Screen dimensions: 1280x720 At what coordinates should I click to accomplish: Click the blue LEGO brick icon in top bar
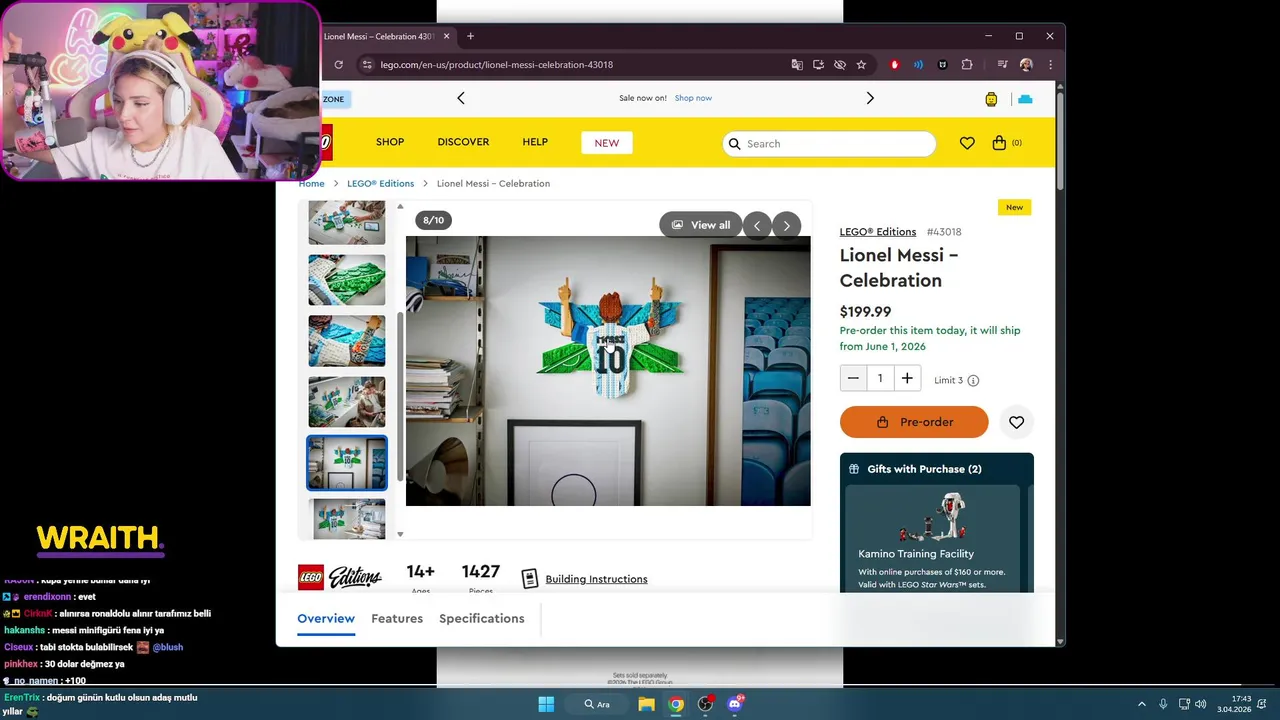coord(1025,99)
